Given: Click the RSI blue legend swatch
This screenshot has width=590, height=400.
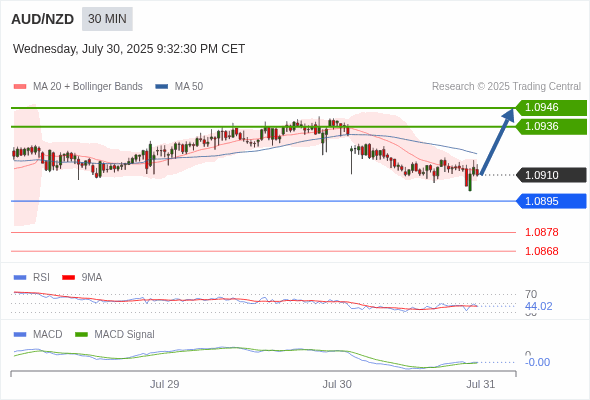Looking at the screenshot, I should [20, 278].
